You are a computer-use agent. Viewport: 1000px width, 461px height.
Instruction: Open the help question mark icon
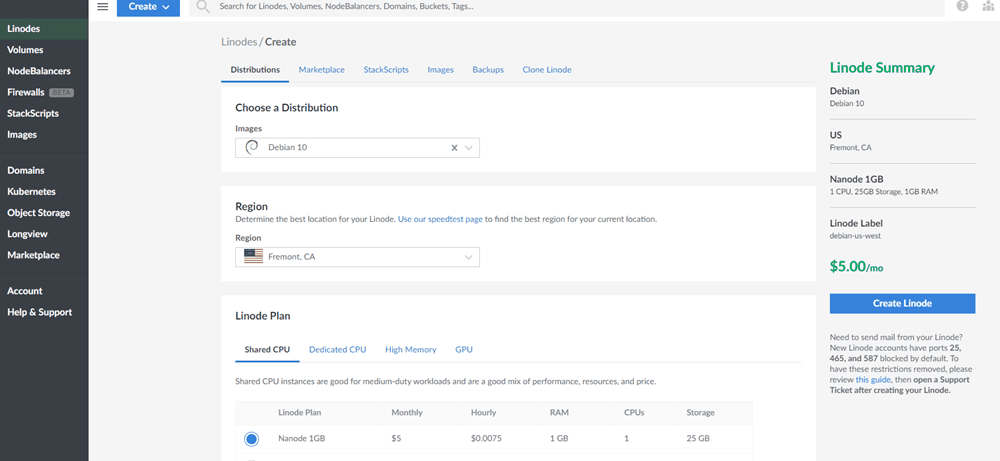pyautogui.click(x=962, y=6)
